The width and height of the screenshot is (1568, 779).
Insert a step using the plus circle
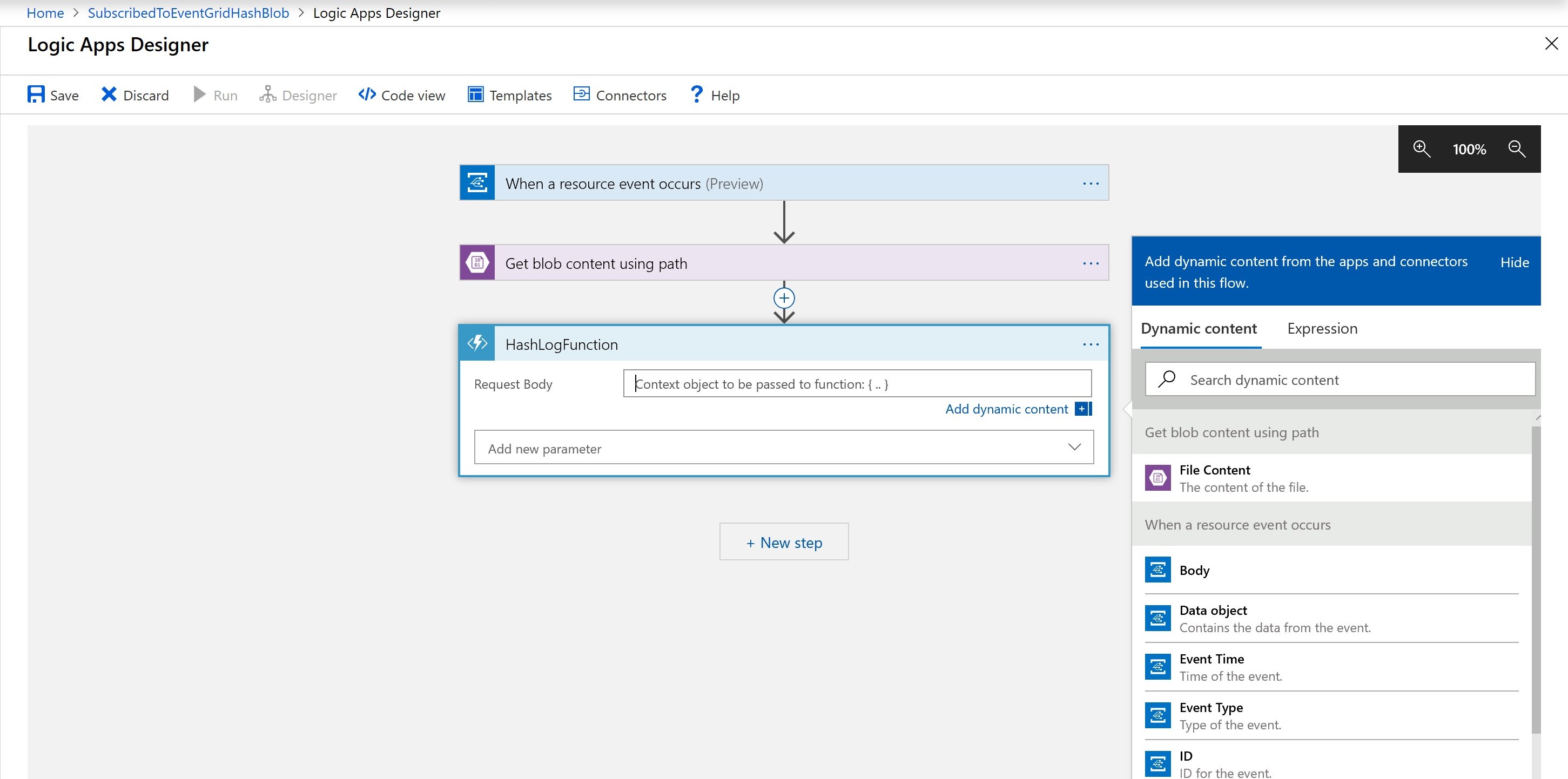(783, 297)
